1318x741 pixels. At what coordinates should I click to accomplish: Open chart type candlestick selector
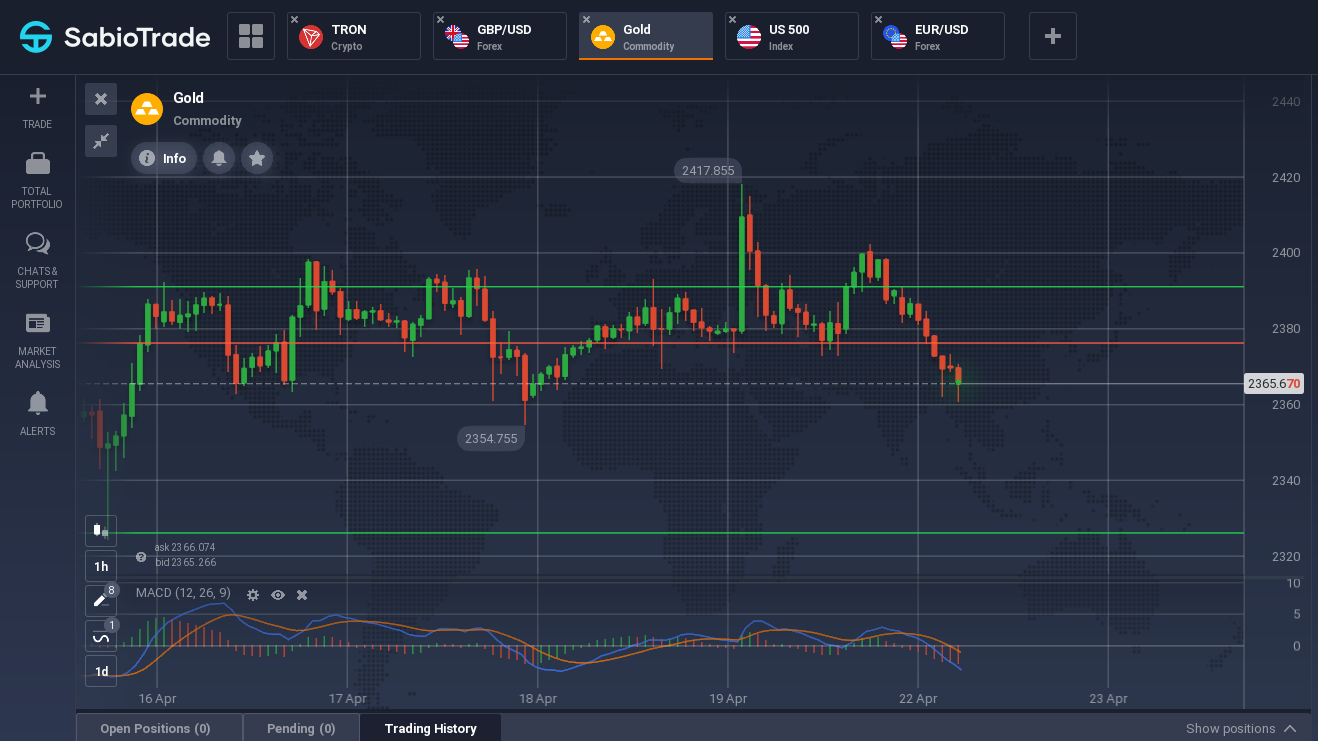click(x=101, y=531)
